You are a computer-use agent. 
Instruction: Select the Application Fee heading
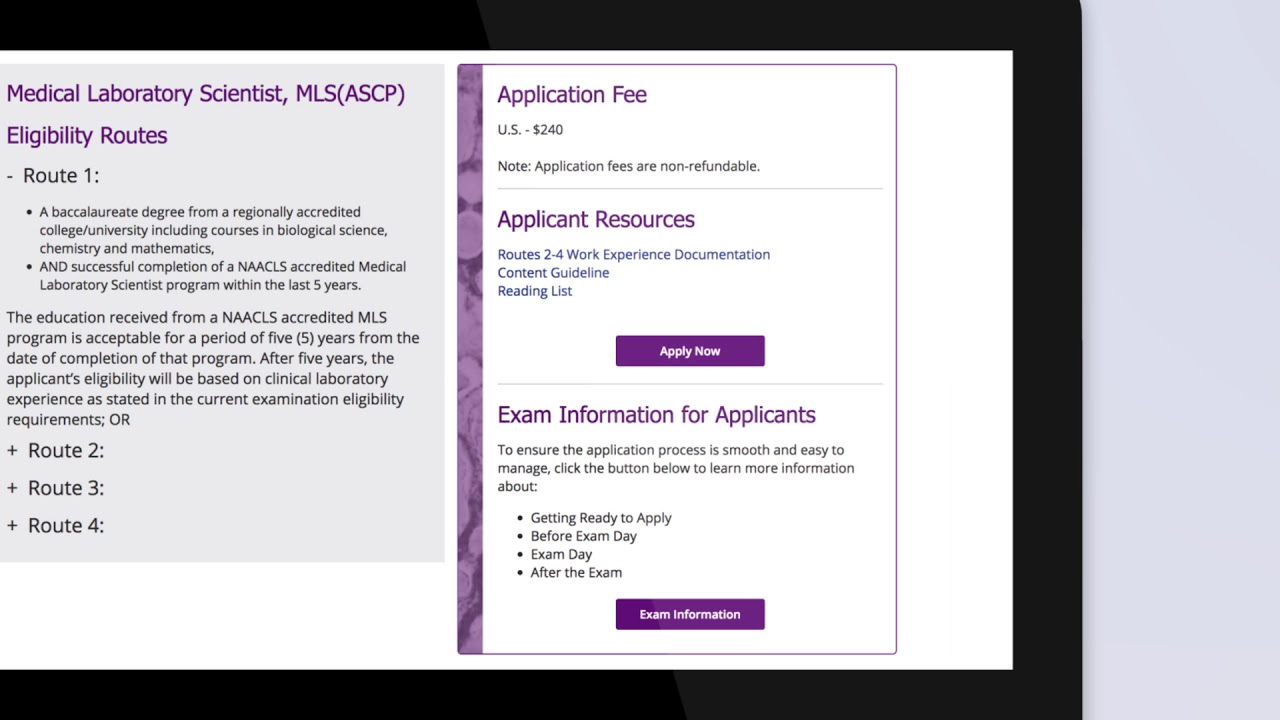pos(572,95)
